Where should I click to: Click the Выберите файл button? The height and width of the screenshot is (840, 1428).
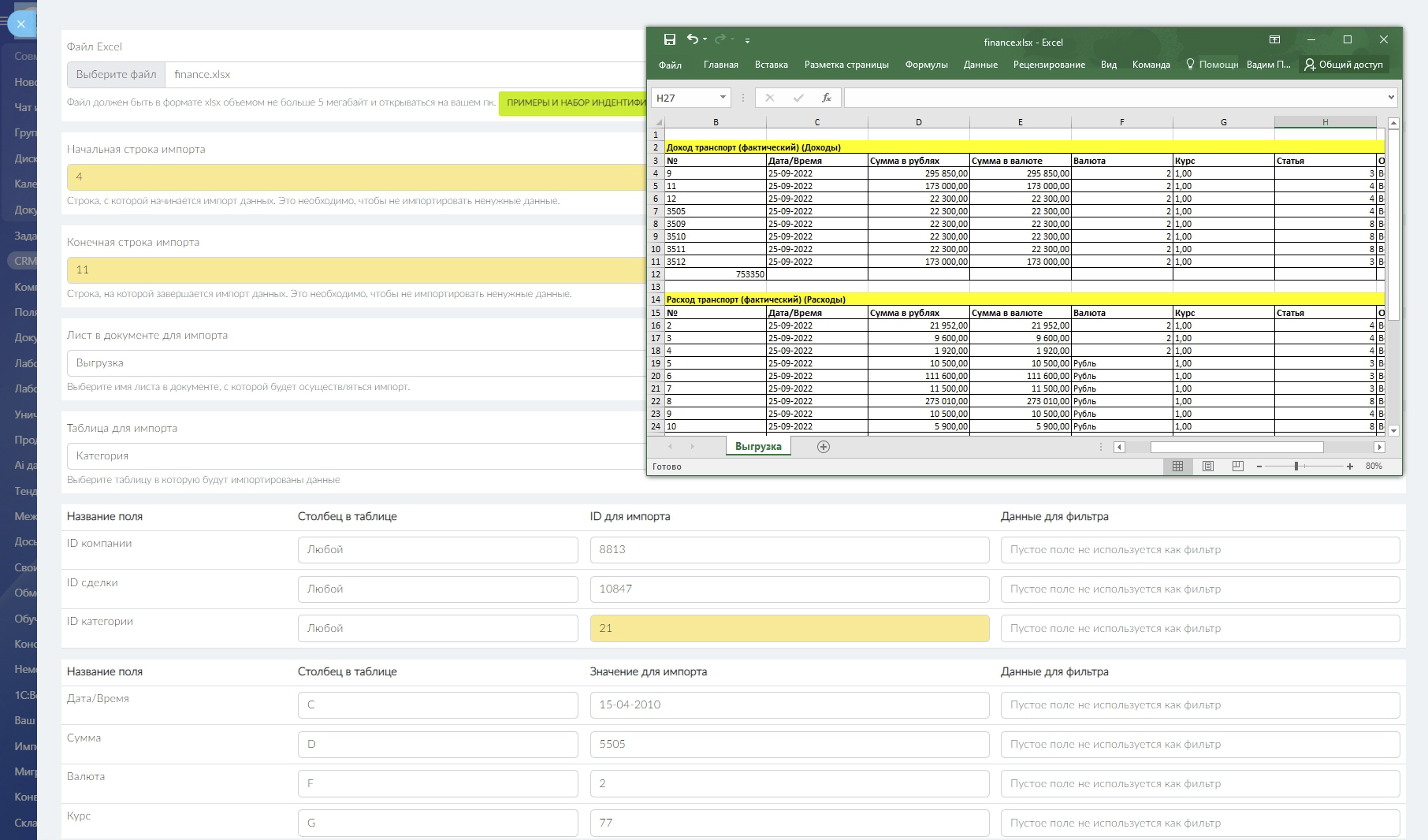tap(116, 75)
